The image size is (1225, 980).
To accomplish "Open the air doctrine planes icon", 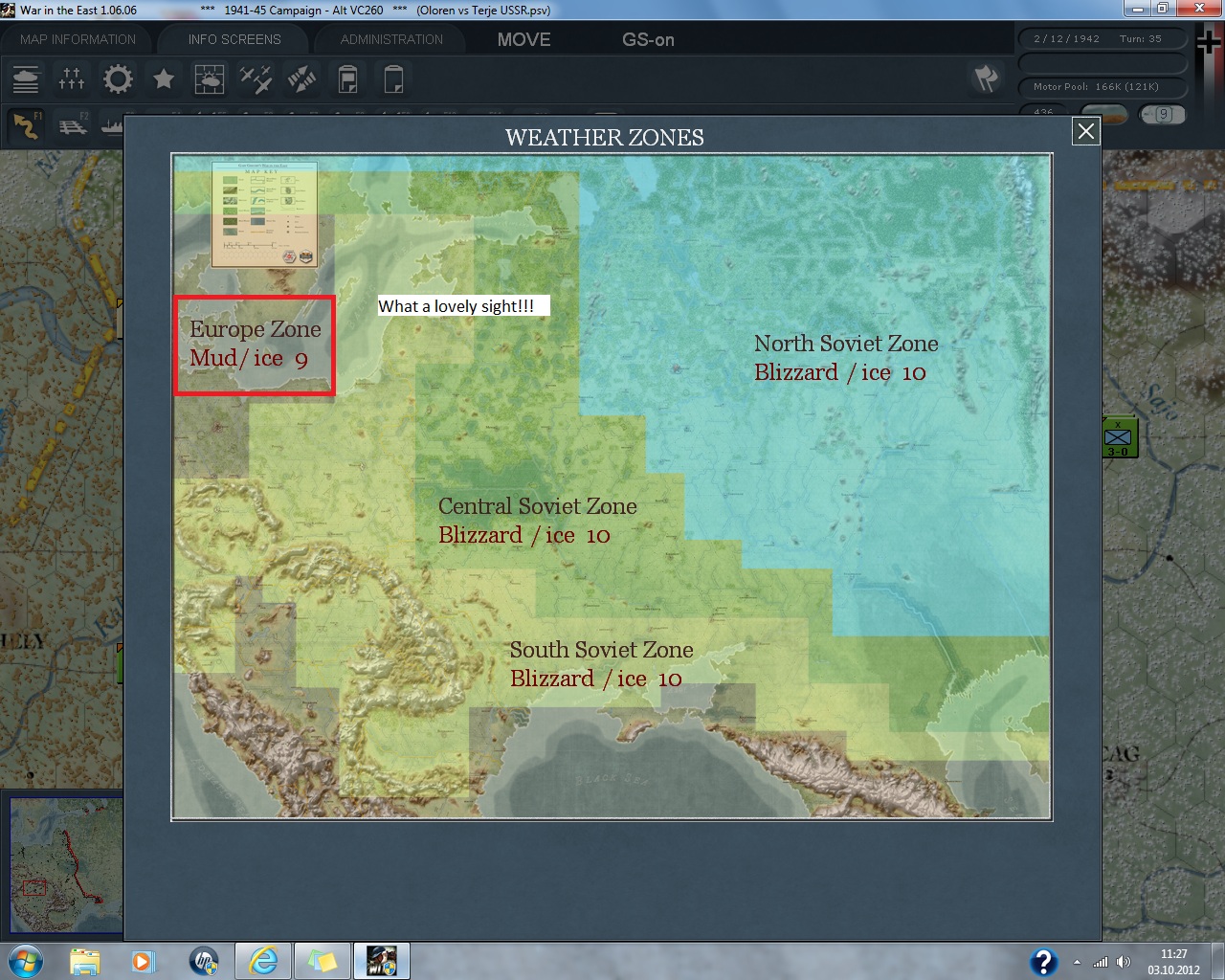I will [256, 78].
